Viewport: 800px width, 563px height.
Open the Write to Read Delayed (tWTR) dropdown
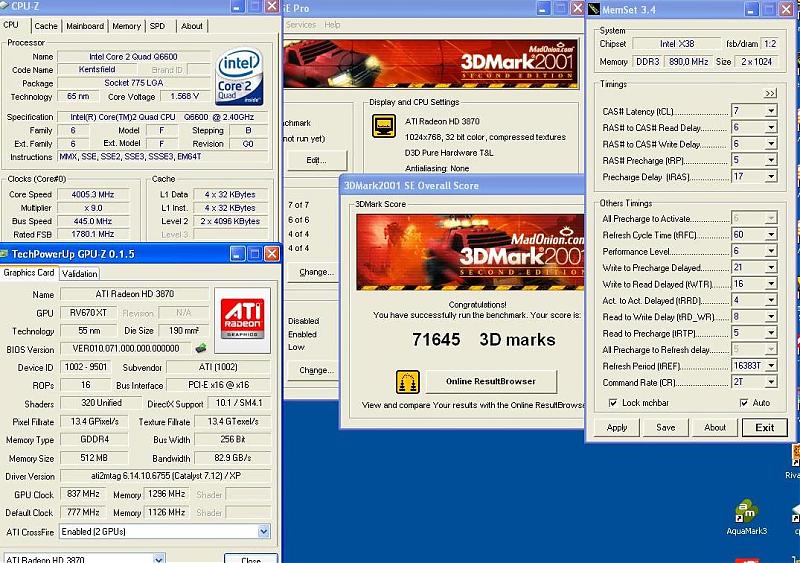click(x=771, y=284)
